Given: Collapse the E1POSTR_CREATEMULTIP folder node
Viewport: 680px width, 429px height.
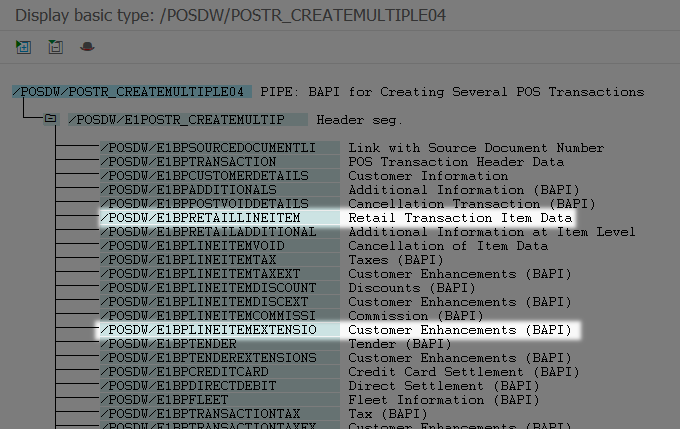Looking at the screenshot, I should point(49,119).
